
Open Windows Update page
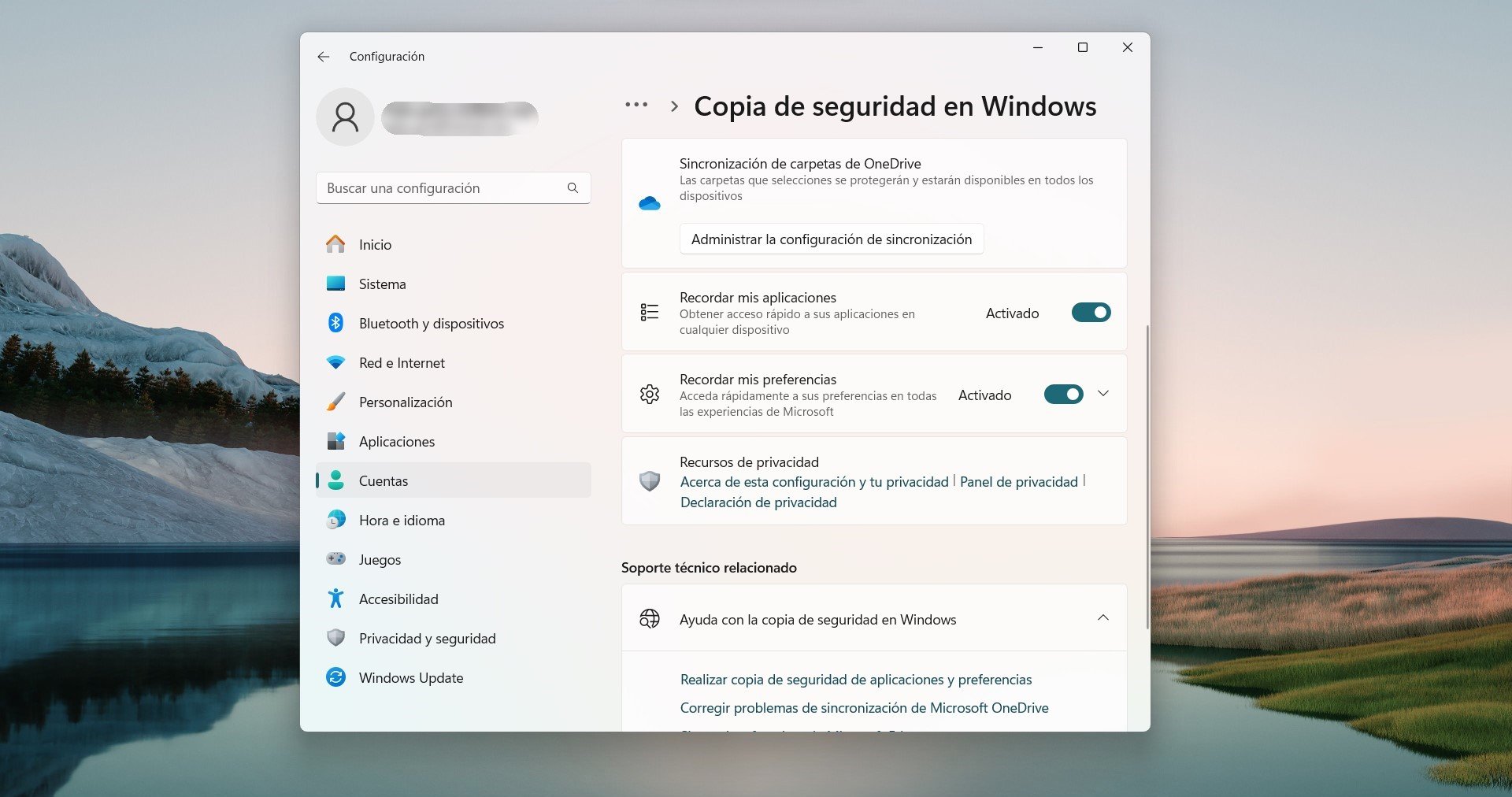(x=453, y=677)
